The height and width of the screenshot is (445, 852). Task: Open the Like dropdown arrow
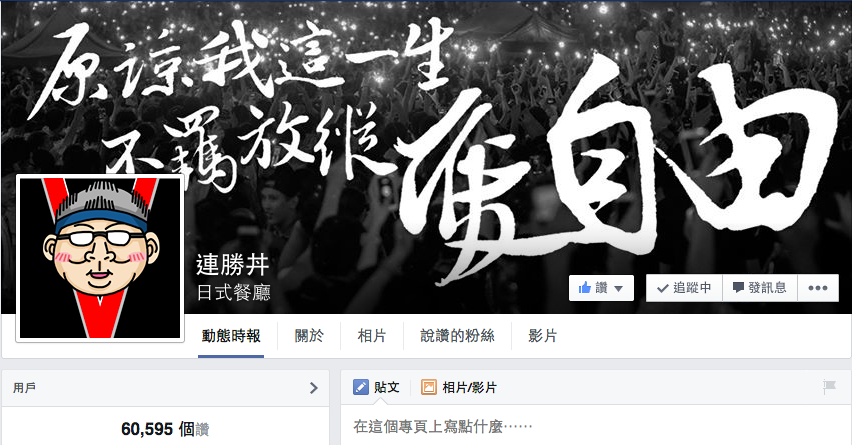(618, 289)
